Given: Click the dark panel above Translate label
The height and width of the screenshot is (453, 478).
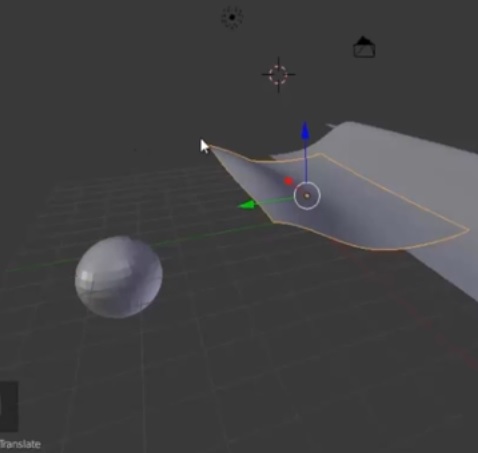Looking at the screenshot, I should pyautogui.click(x=9, y=407).
